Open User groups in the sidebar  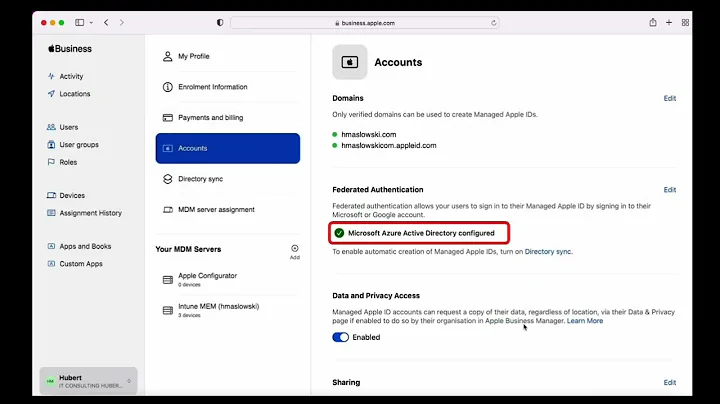(x=79, y=145)
